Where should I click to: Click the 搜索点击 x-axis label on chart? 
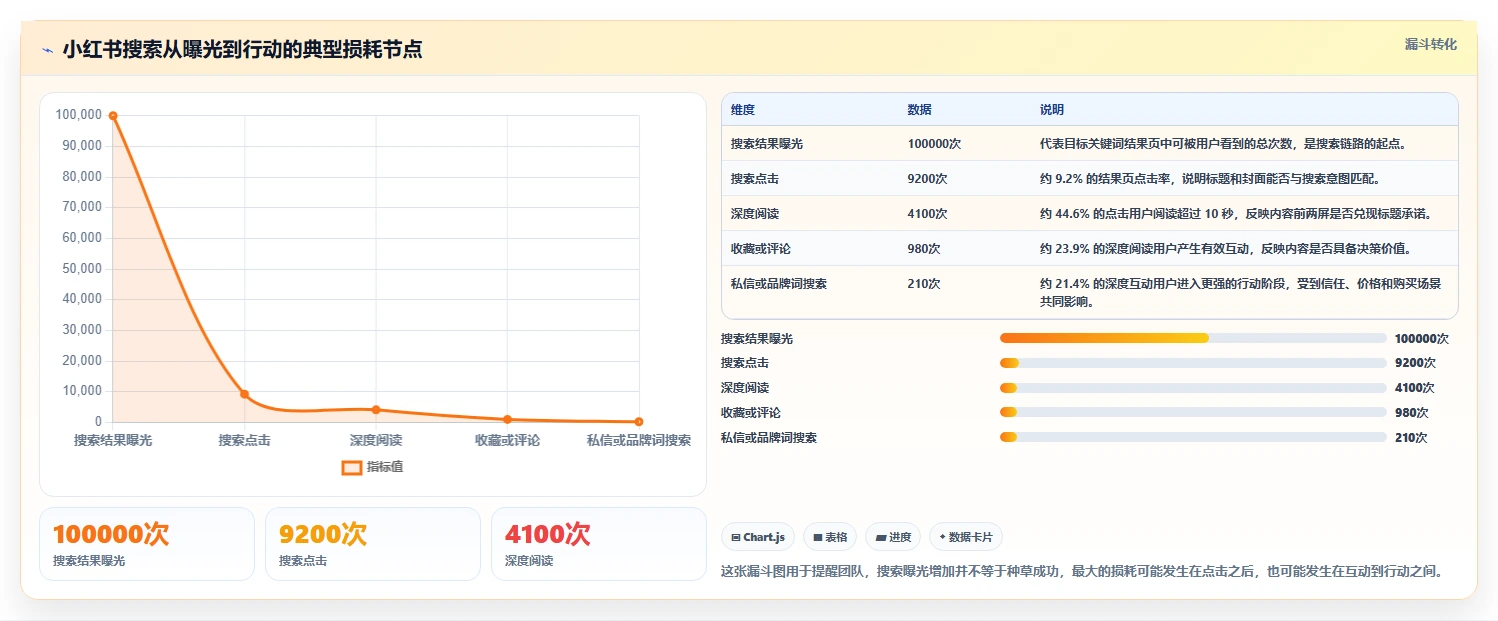point(244,440)
